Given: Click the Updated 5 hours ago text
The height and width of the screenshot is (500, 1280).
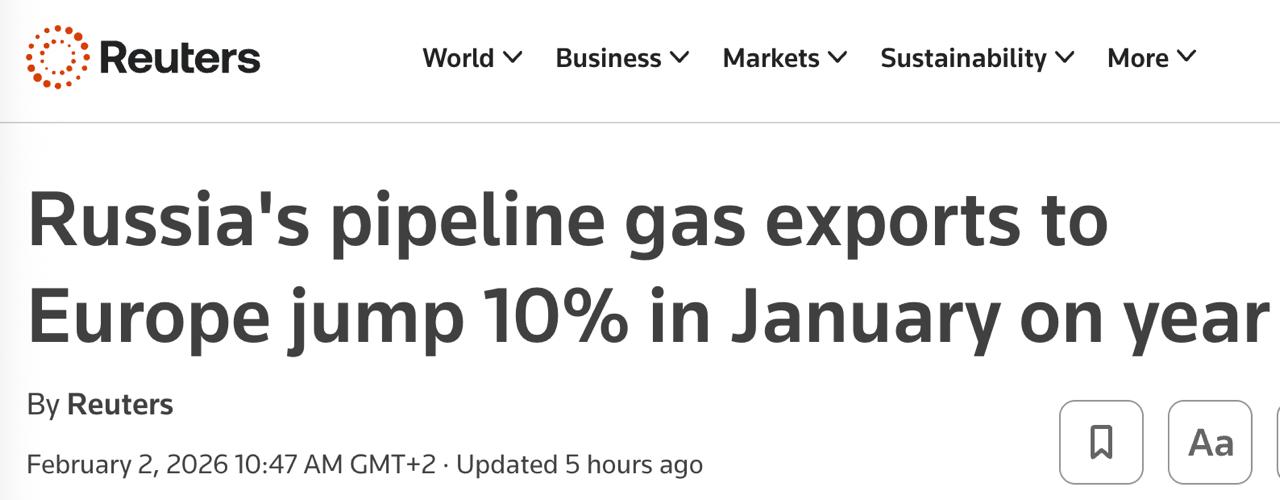Looking at the screenshot, I should (579, 465).
